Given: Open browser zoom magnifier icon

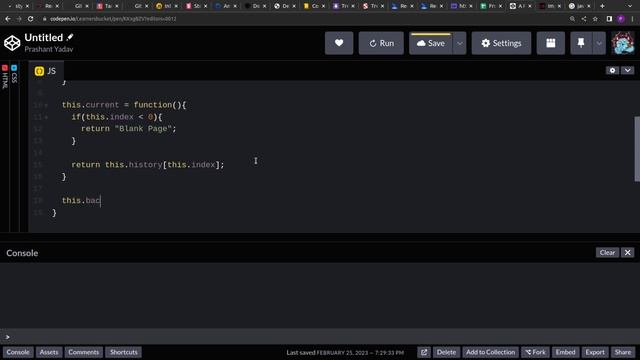Looking at the screenshot, I should [572, 19].
